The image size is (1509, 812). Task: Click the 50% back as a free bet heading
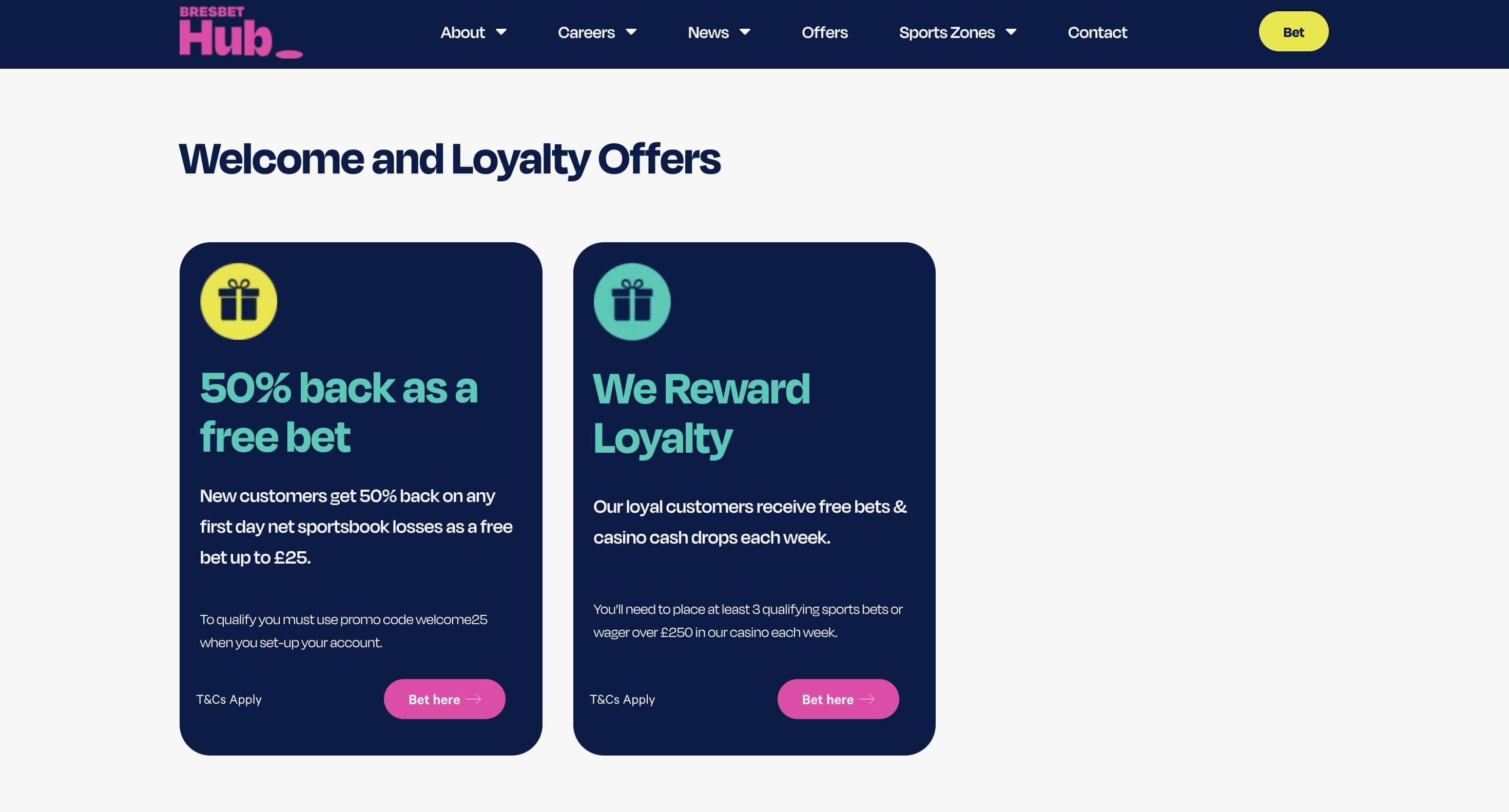pyautogui.click(x=339, y=413)
